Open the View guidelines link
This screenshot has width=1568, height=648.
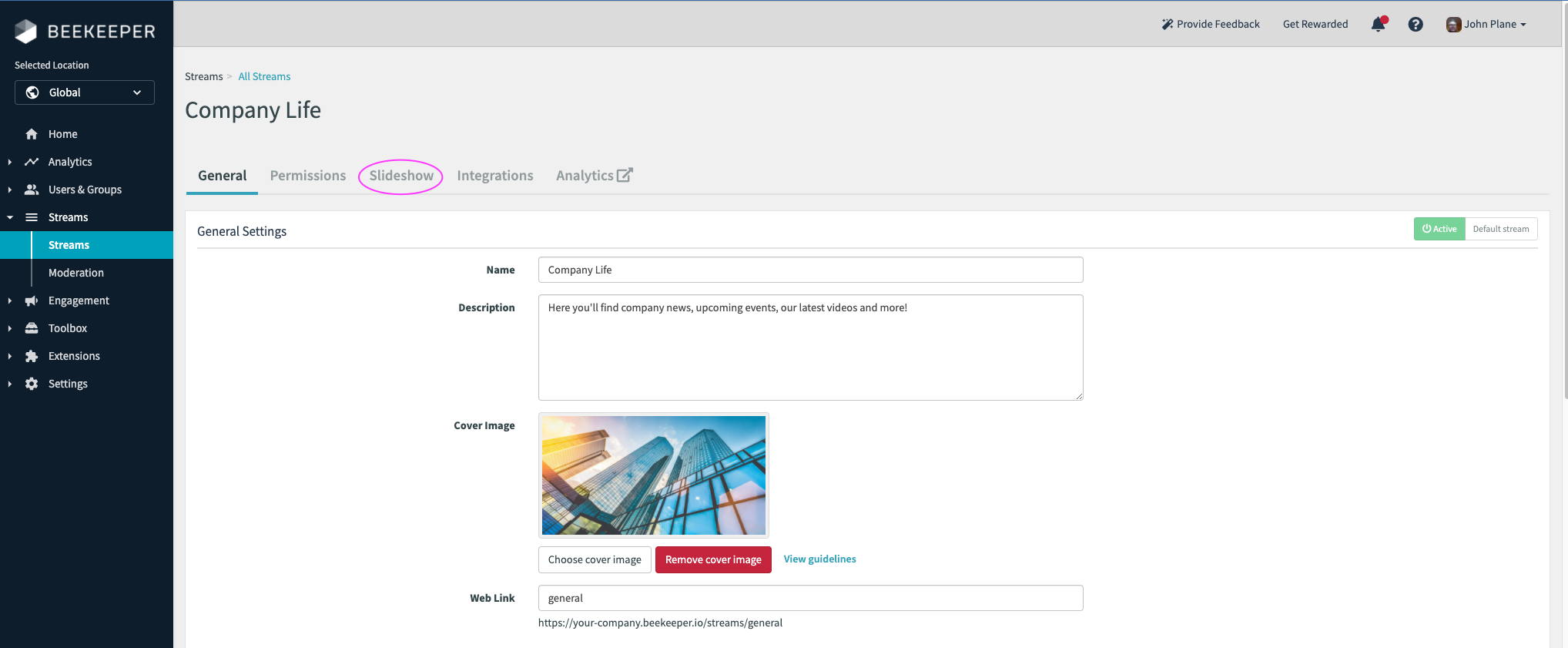(819, 559)
